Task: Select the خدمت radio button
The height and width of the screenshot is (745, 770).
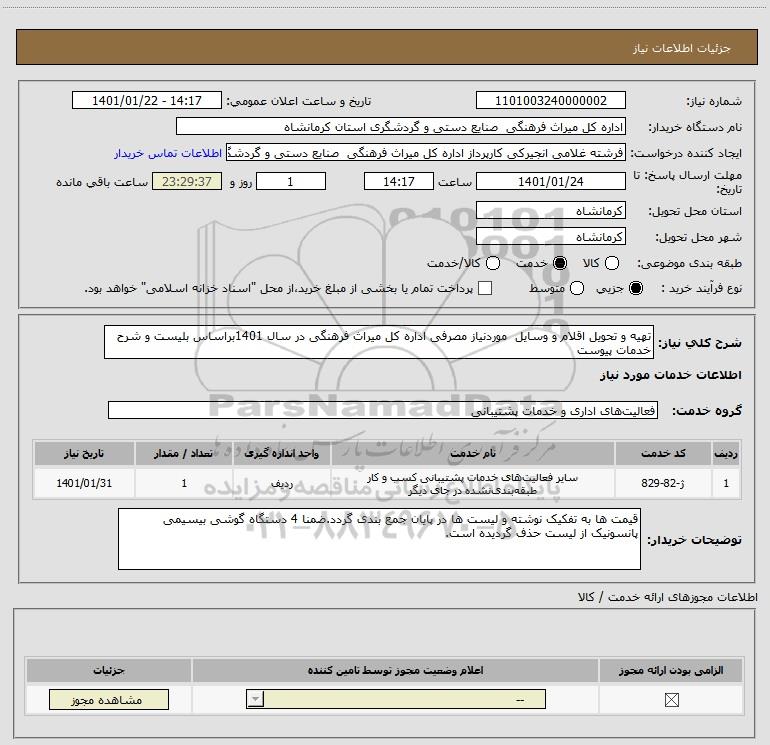Action: [x=560, y=263]
